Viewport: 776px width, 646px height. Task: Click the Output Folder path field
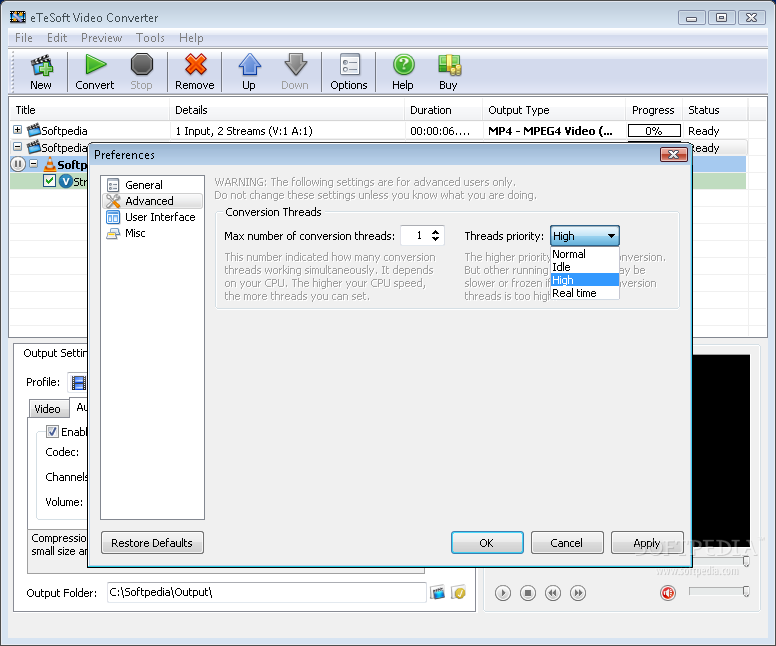[266, 592]
